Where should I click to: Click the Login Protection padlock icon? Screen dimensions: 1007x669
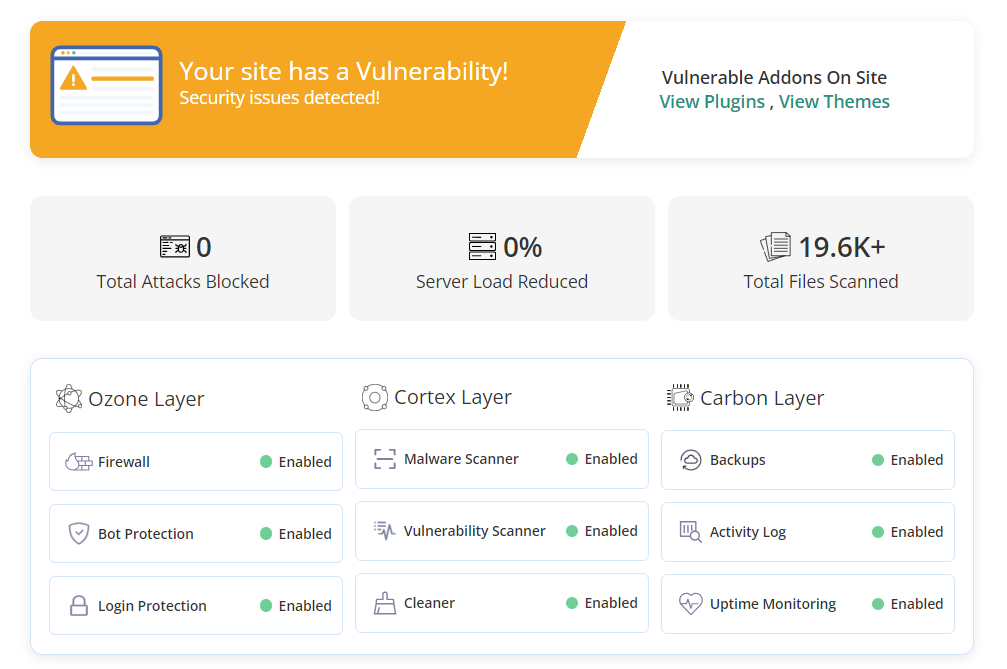pos(79,605)
